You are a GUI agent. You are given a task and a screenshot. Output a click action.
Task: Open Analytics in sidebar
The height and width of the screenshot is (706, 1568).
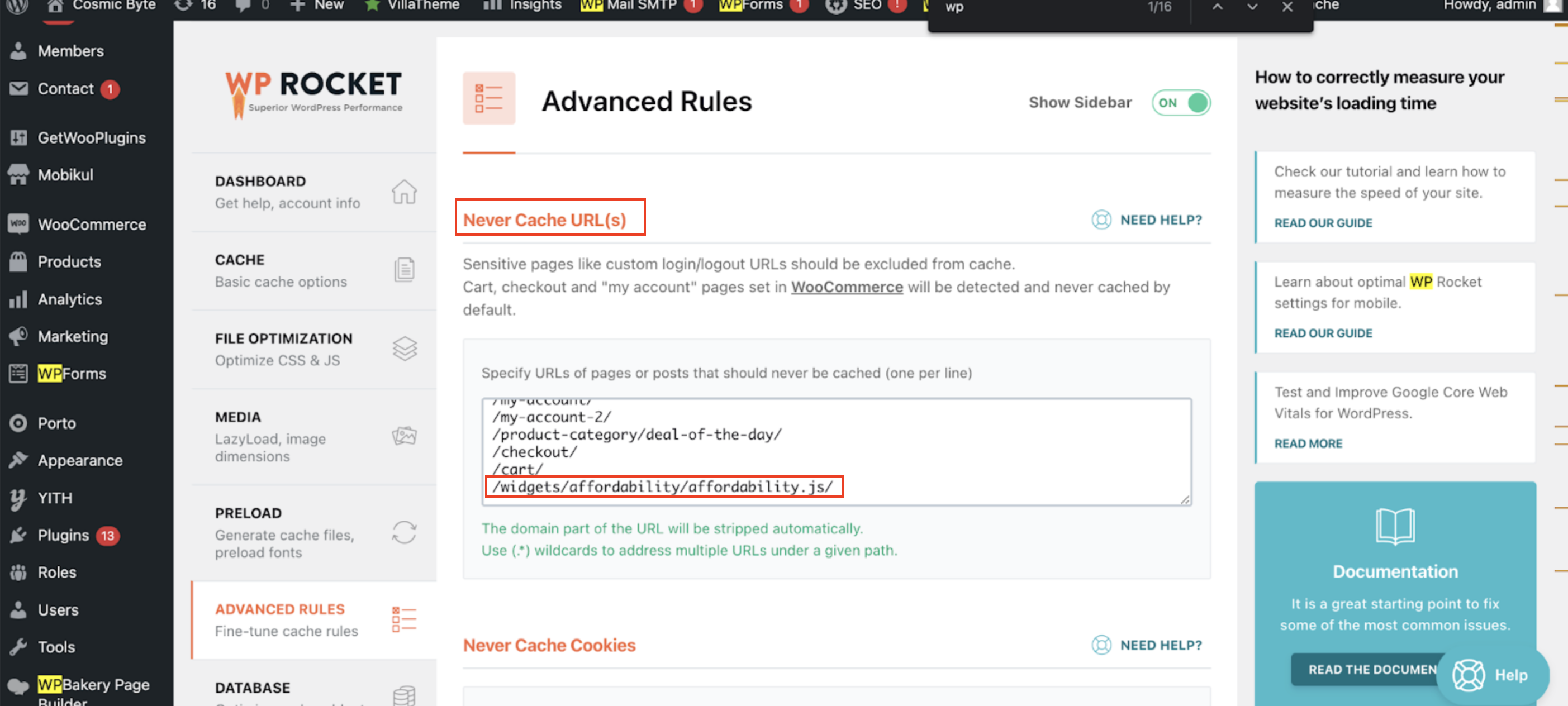pyautogui.click(x=69, y=299)
